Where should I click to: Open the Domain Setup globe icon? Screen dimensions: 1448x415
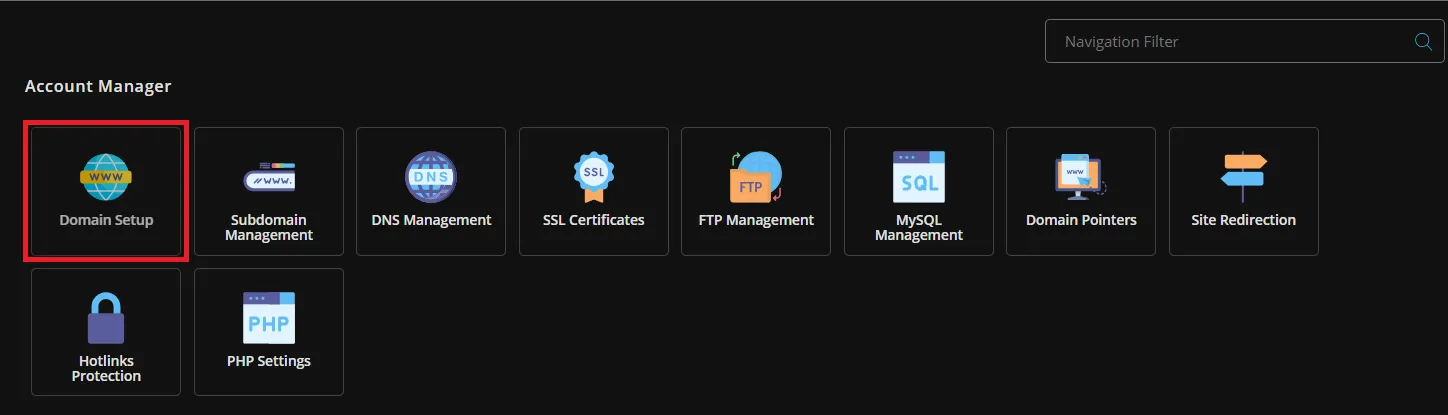click(x=106, y=178)
